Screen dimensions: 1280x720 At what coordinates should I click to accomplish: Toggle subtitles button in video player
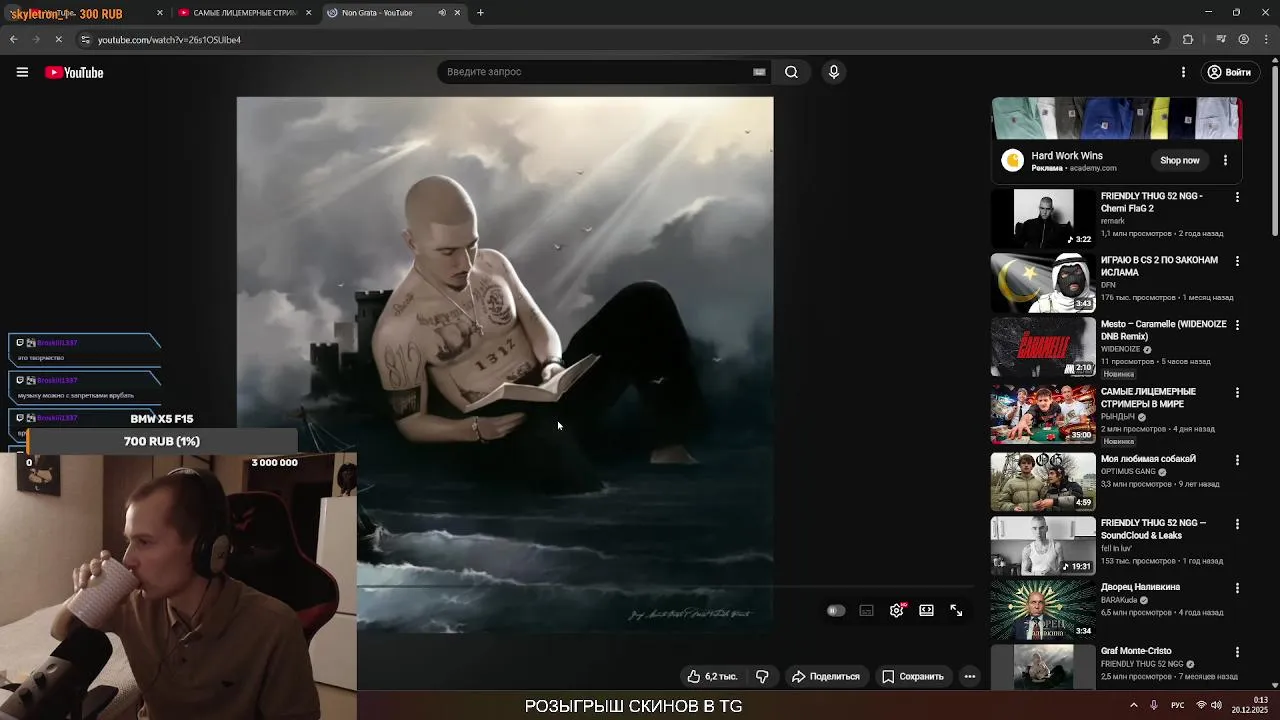(x=866, y=610)
